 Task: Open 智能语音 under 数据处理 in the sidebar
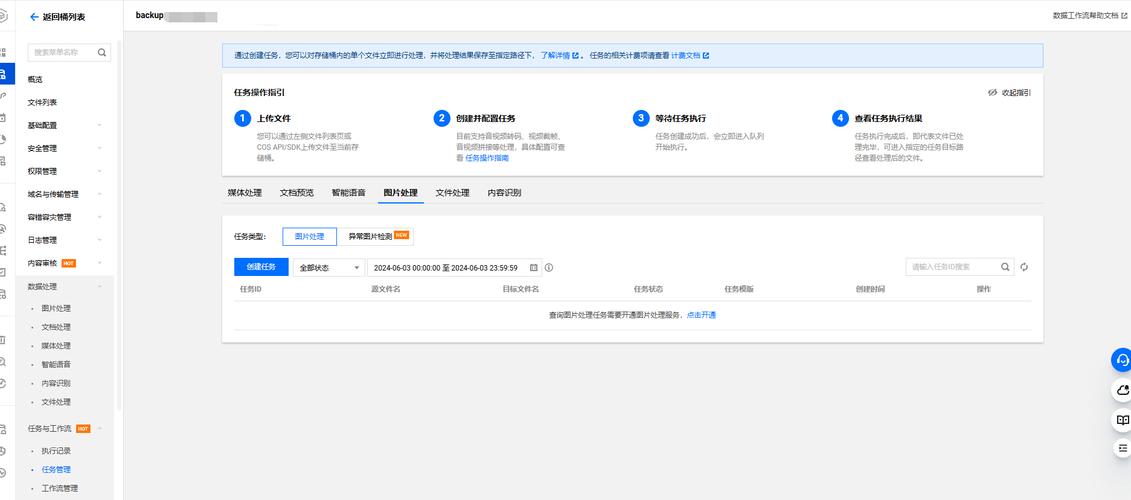[x=56, y=364]
